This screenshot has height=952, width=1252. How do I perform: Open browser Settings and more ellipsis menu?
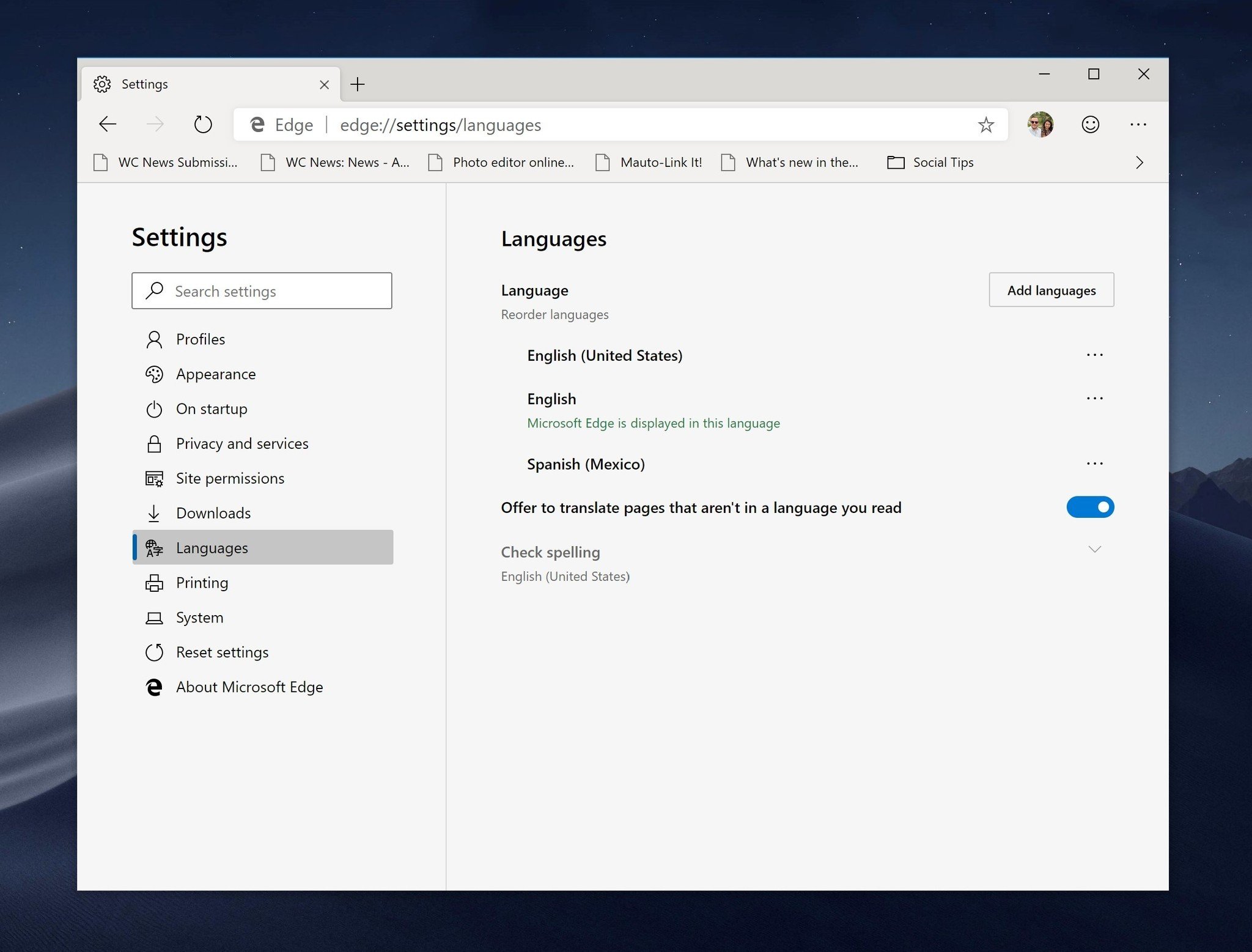pos(1138,125)
